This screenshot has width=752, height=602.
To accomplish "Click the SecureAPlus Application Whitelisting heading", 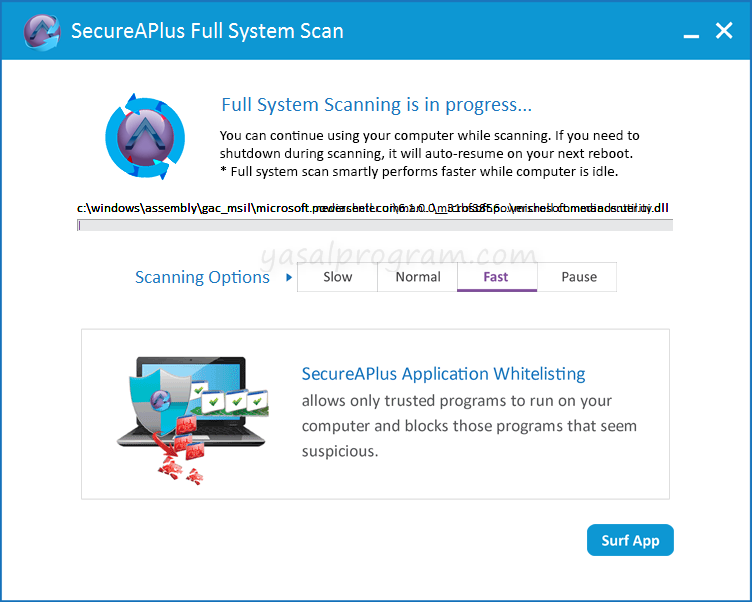I will click(443, 374).
